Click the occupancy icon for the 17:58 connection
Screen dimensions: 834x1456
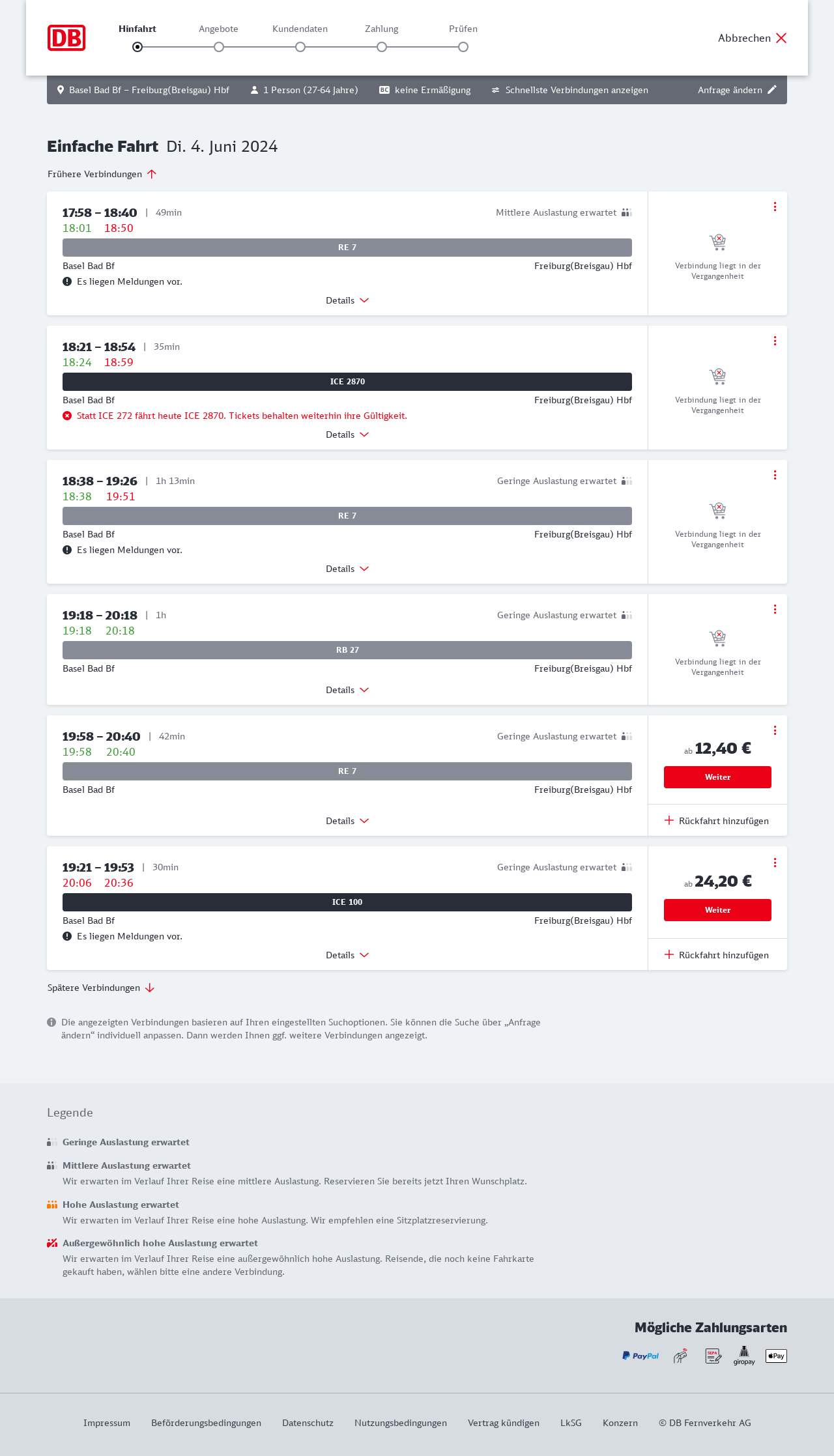click(627, 212)
